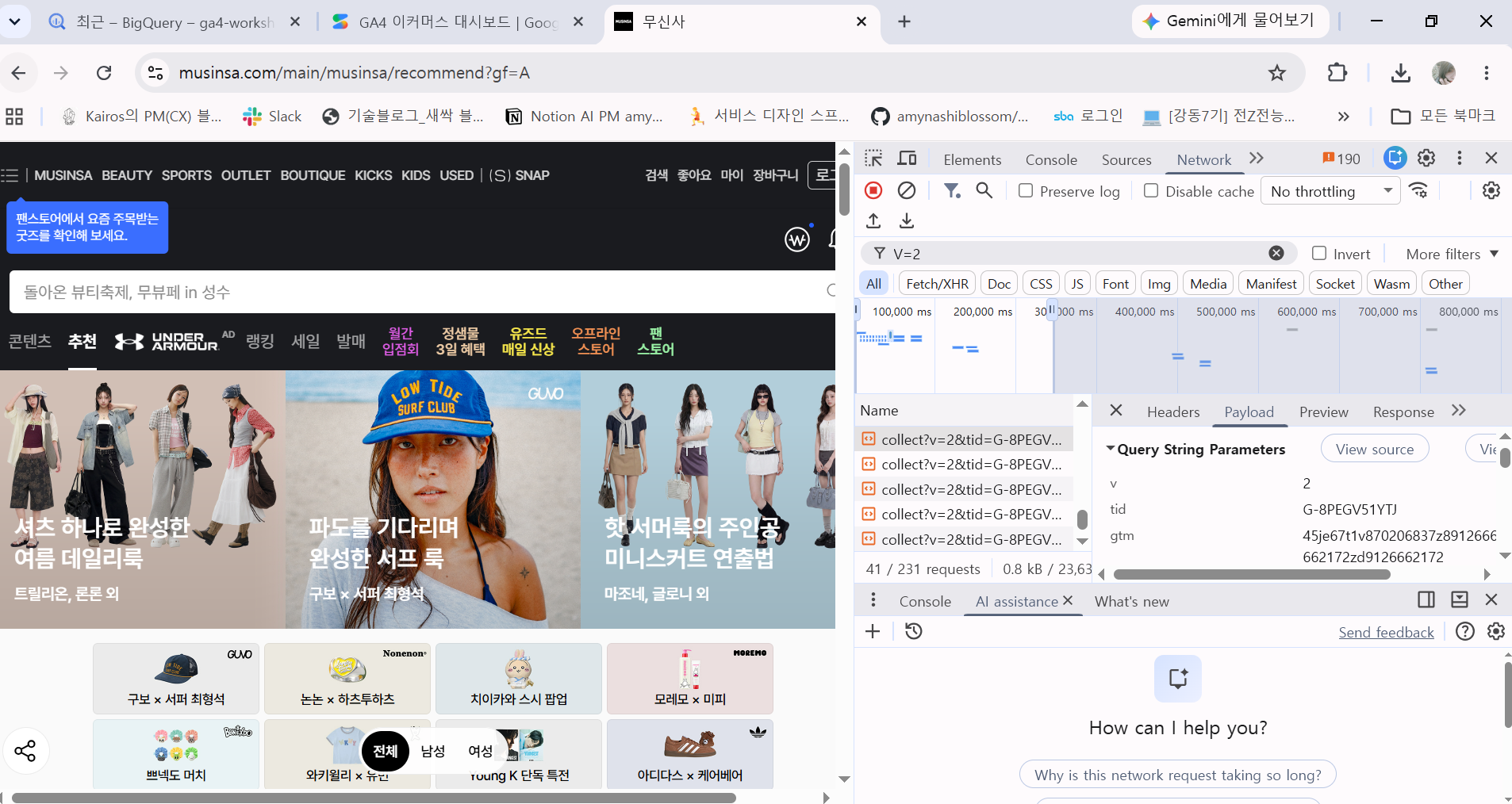Image resolution: width=1512 pixels, height=804 pixels.
Task: Filter requests by CSS type
Action: click(1041, 284)
